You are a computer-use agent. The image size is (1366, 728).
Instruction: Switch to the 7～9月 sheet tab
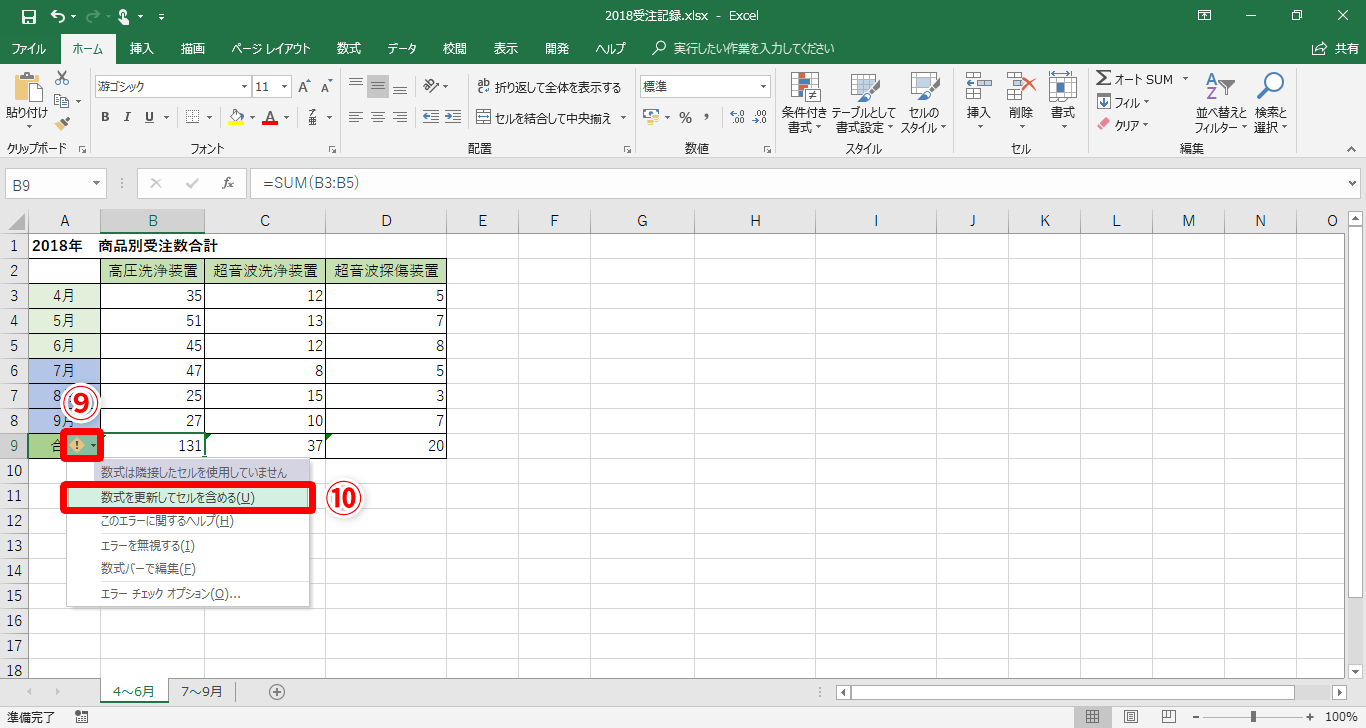(202, 691)
